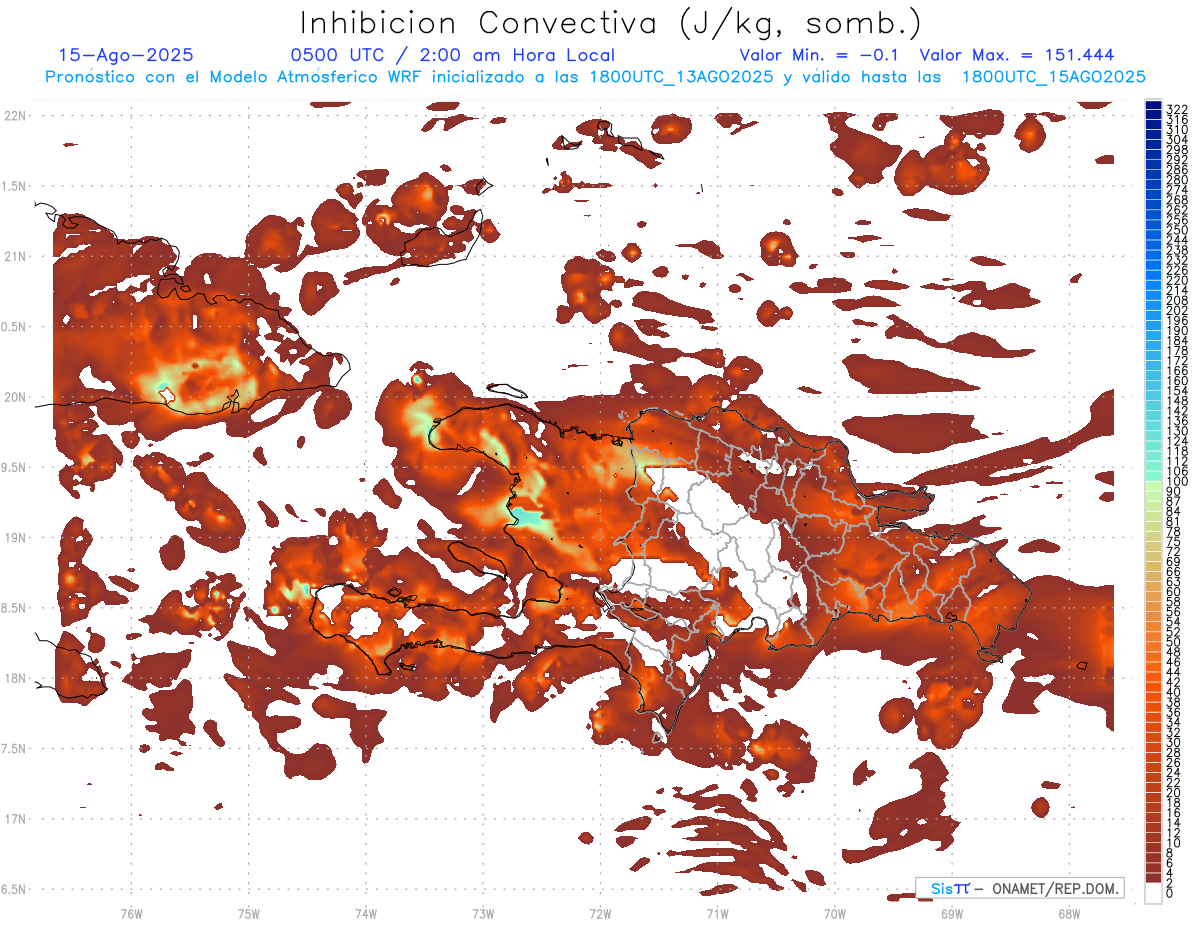The height and width of the screenshot is (927, 1200).
Task: Click the white swatch at the color bar bottom
Action: 1154,892
